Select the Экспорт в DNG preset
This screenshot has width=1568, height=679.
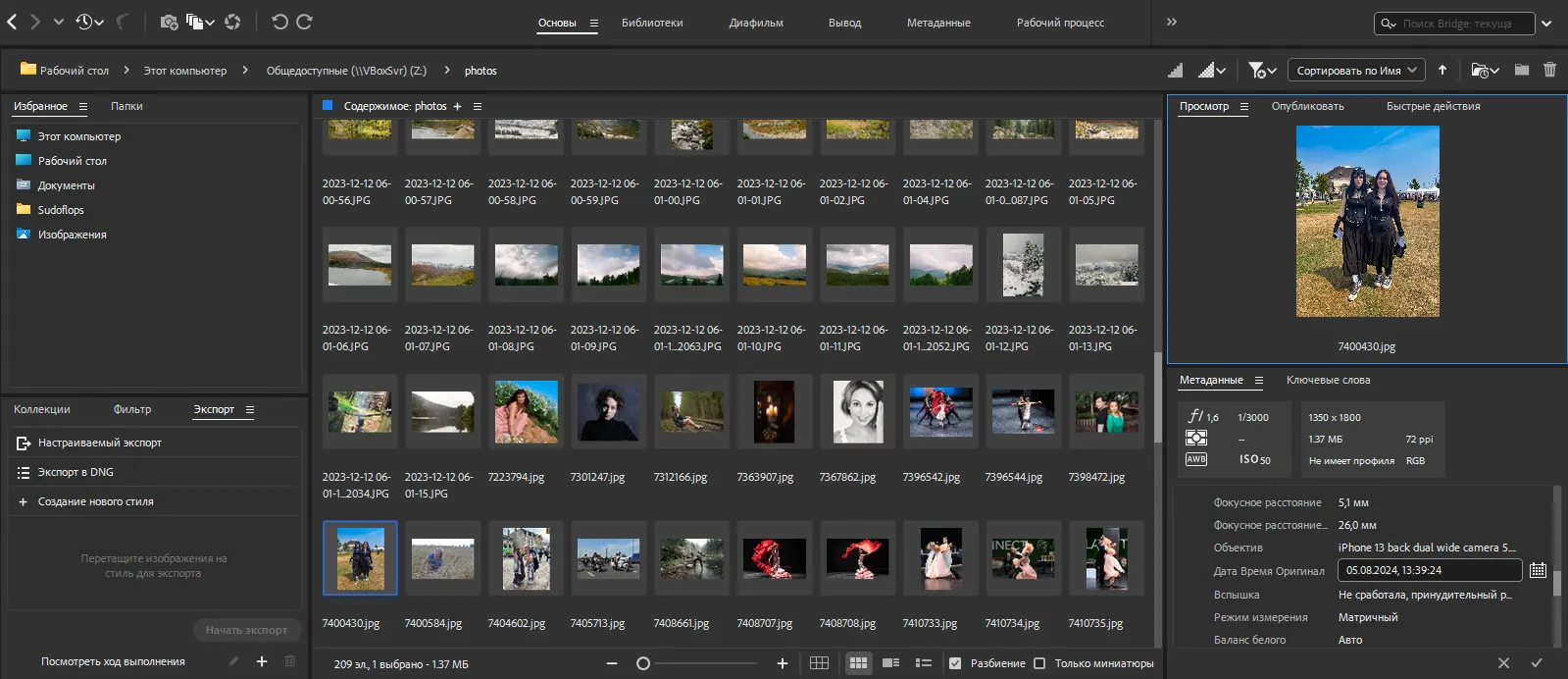pos(76,472)
